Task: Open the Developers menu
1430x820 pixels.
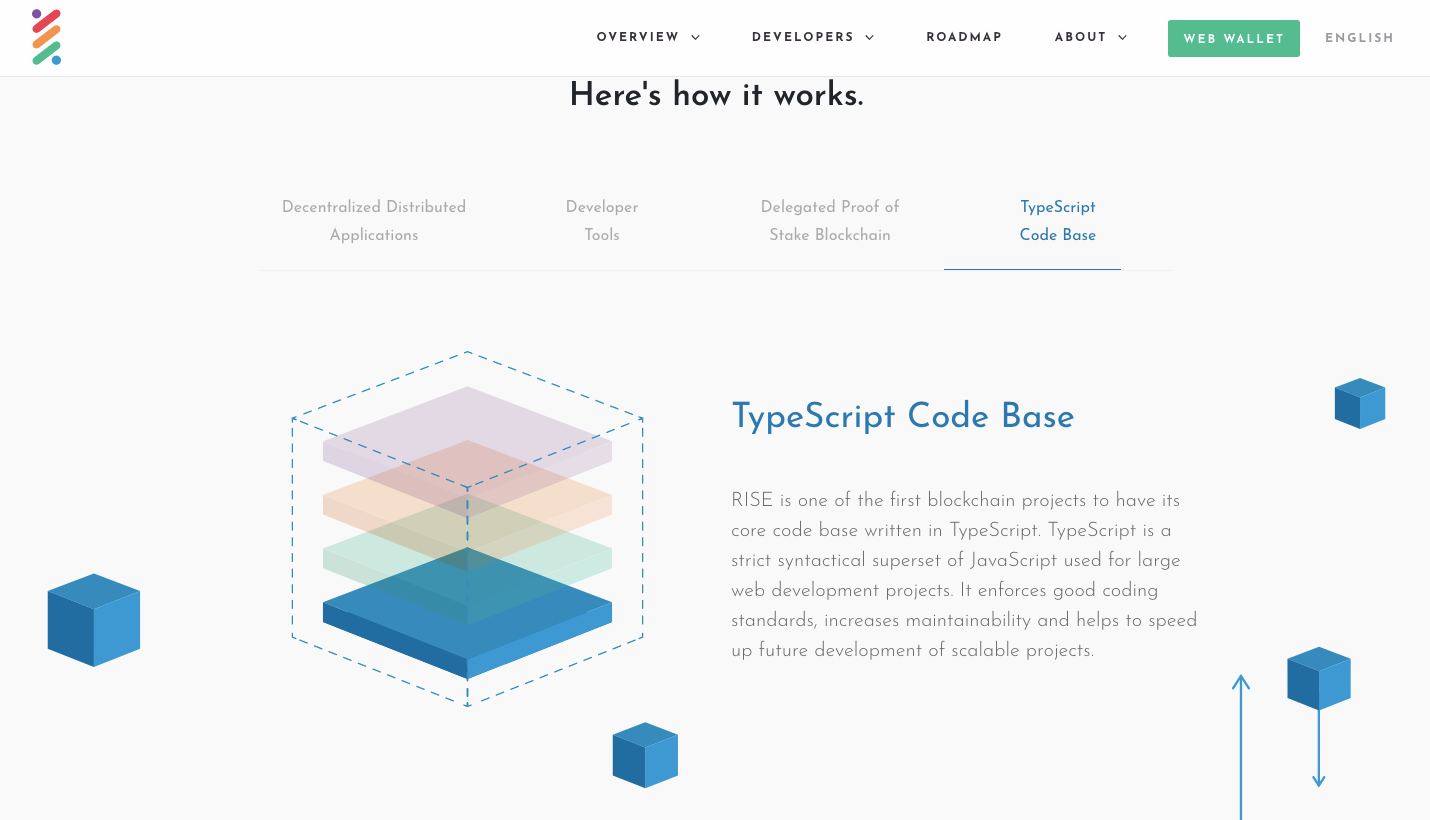Action: (x=803, y=37)
